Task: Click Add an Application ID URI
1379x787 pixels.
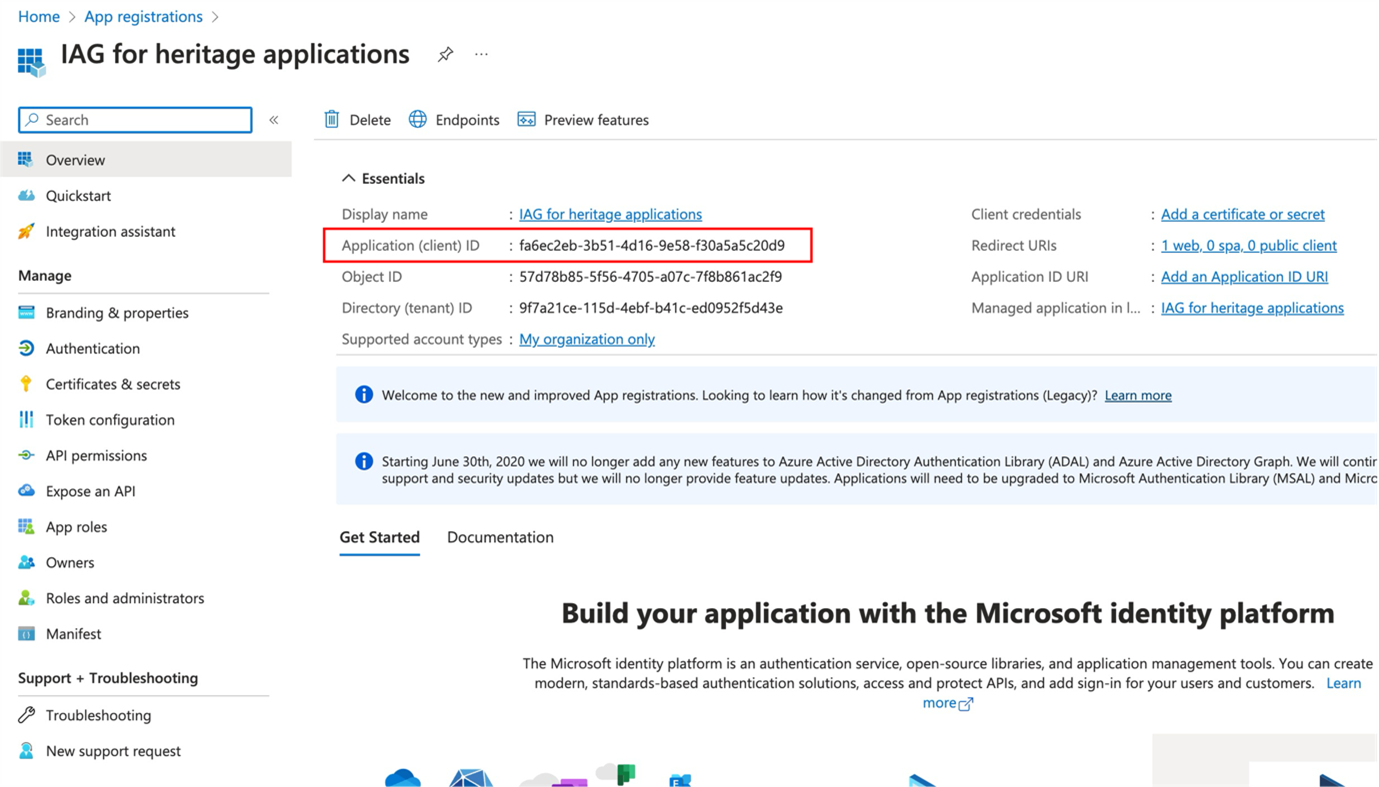Action: (x=1245, y=276)
